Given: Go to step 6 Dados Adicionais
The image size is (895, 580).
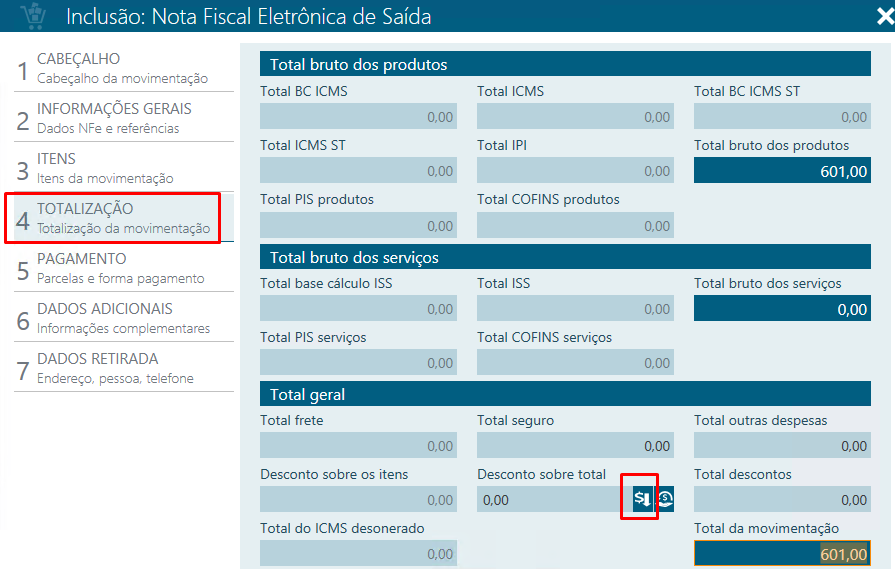Looking at the screenshot, I should (124, 318).
